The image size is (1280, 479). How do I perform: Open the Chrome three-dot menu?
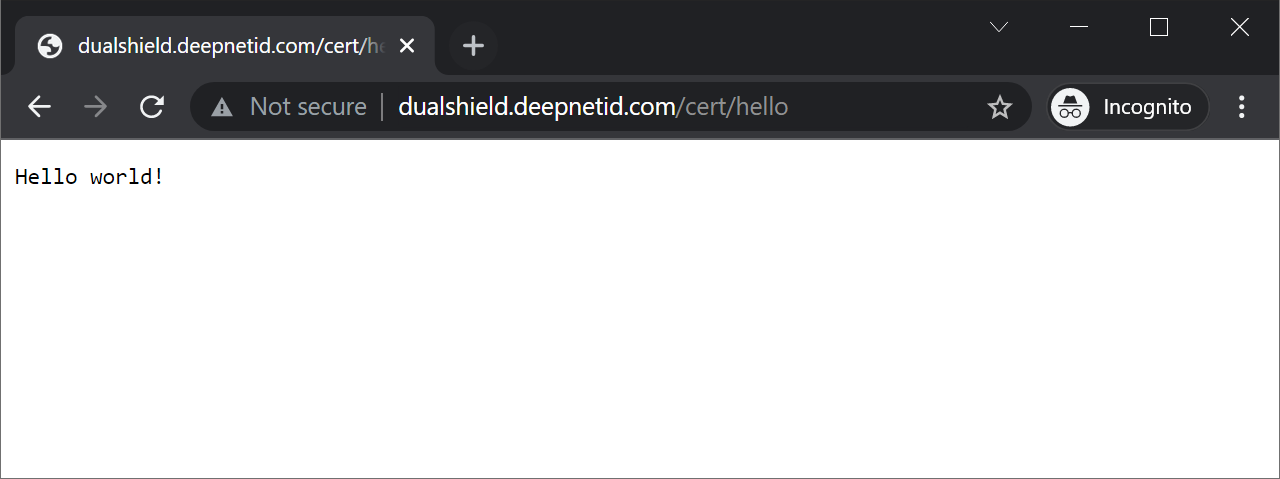coord(1242,107)
